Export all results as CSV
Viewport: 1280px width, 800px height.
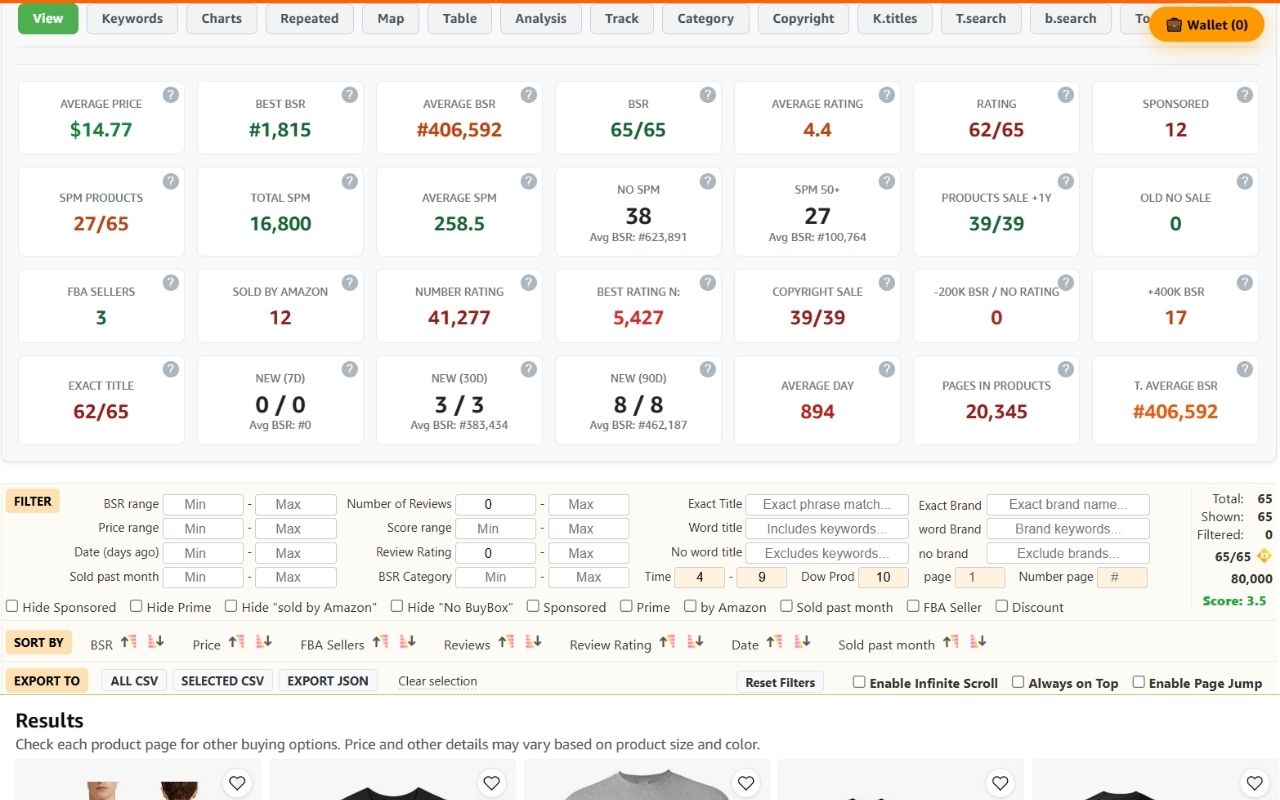[x=133, y=680]
